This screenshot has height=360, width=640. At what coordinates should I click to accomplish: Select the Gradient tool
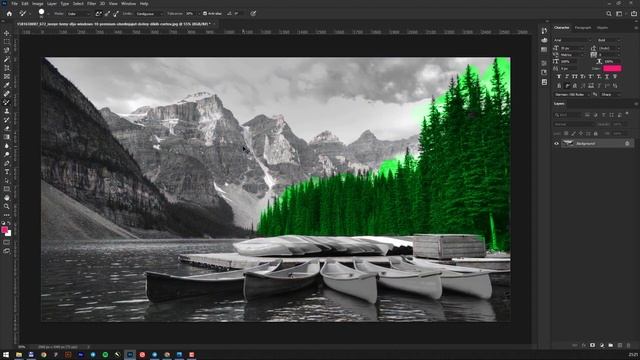pos(7,137)
